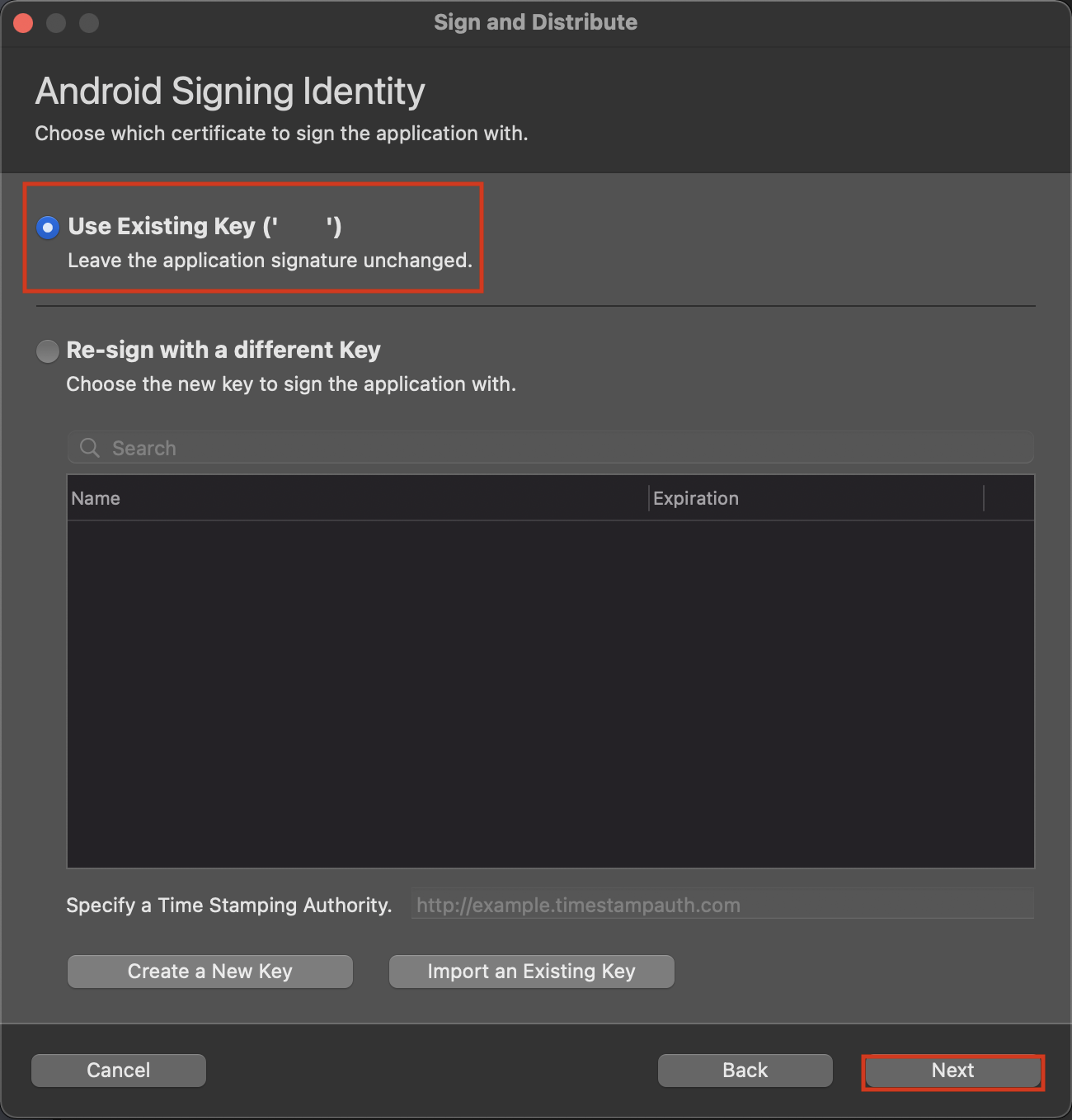Click "Leave the application signature unchanged" text
Viewport: 1072px width, 1120px height.
pos(270,261)
